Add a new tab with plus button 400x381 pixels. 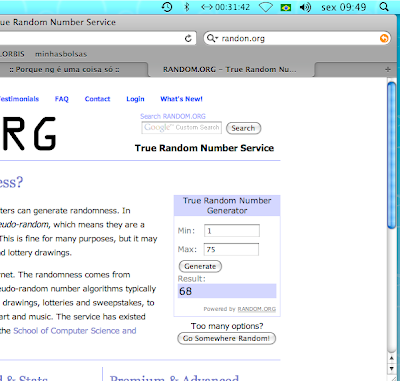tap(388, 70)
